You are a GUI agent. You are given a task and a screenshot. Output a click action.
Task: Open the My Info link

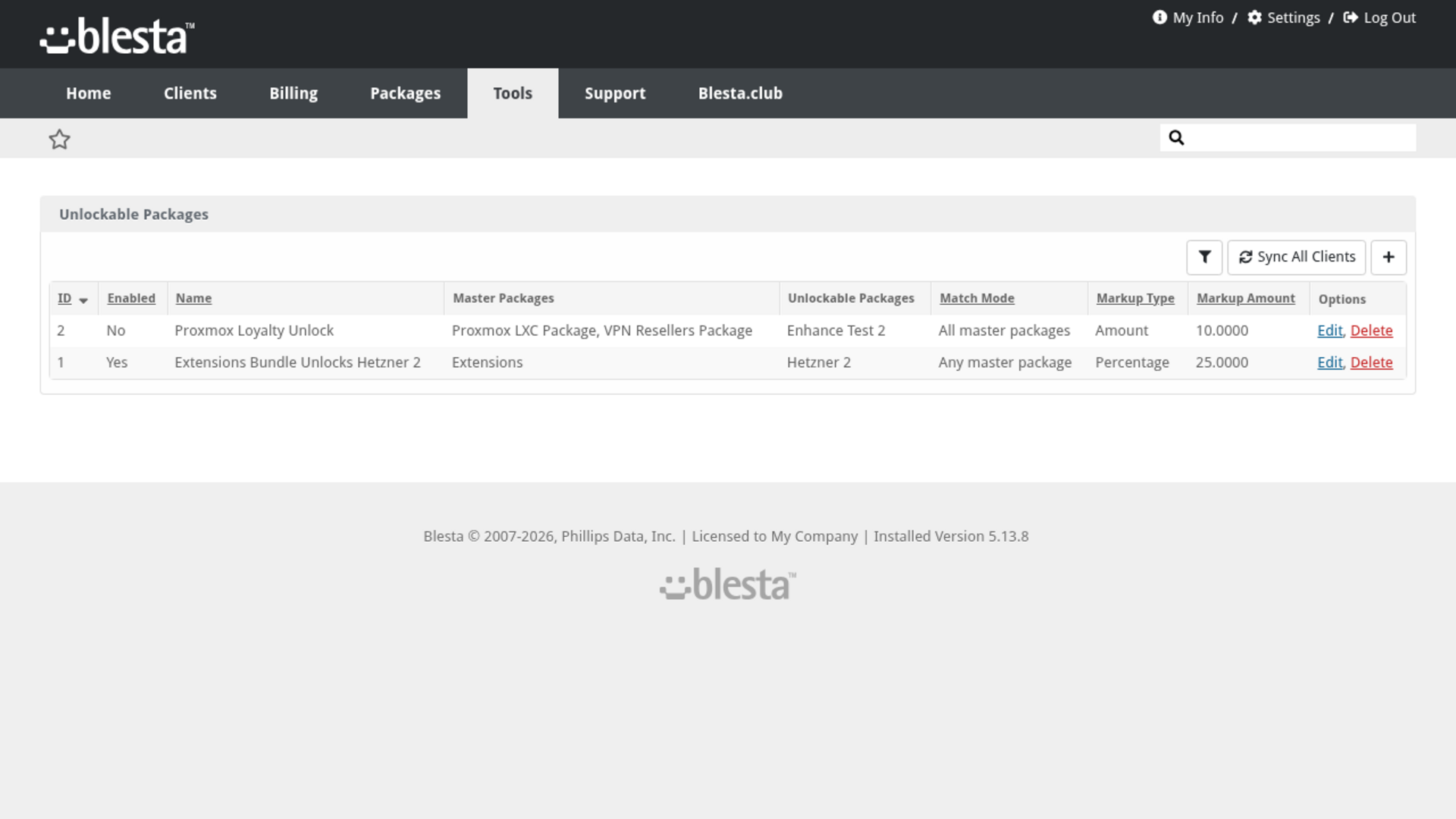[1188, 17]
